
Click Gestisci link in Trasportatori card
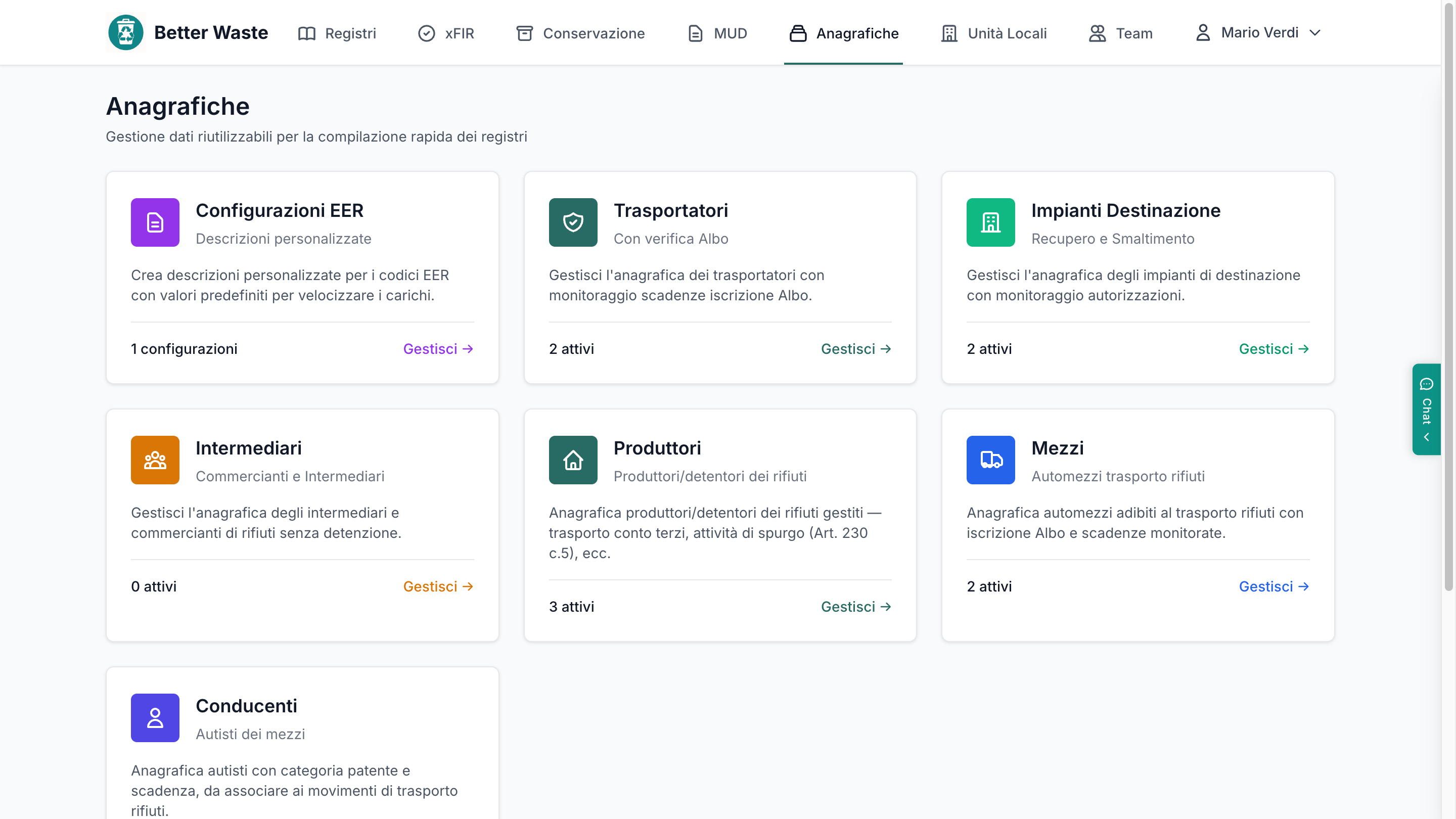click(856, 349)
